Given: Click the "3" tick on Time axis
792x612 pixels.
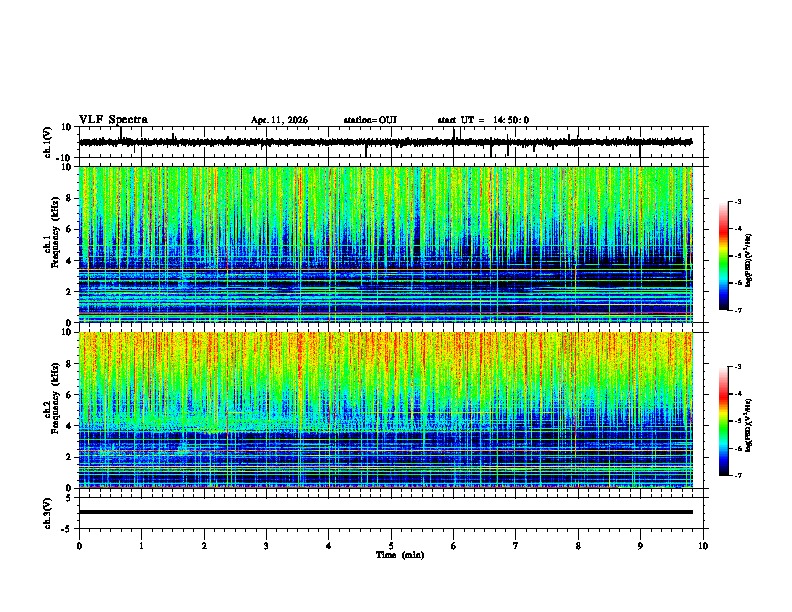Looking at the screenshot, I should tap(266, 546).
